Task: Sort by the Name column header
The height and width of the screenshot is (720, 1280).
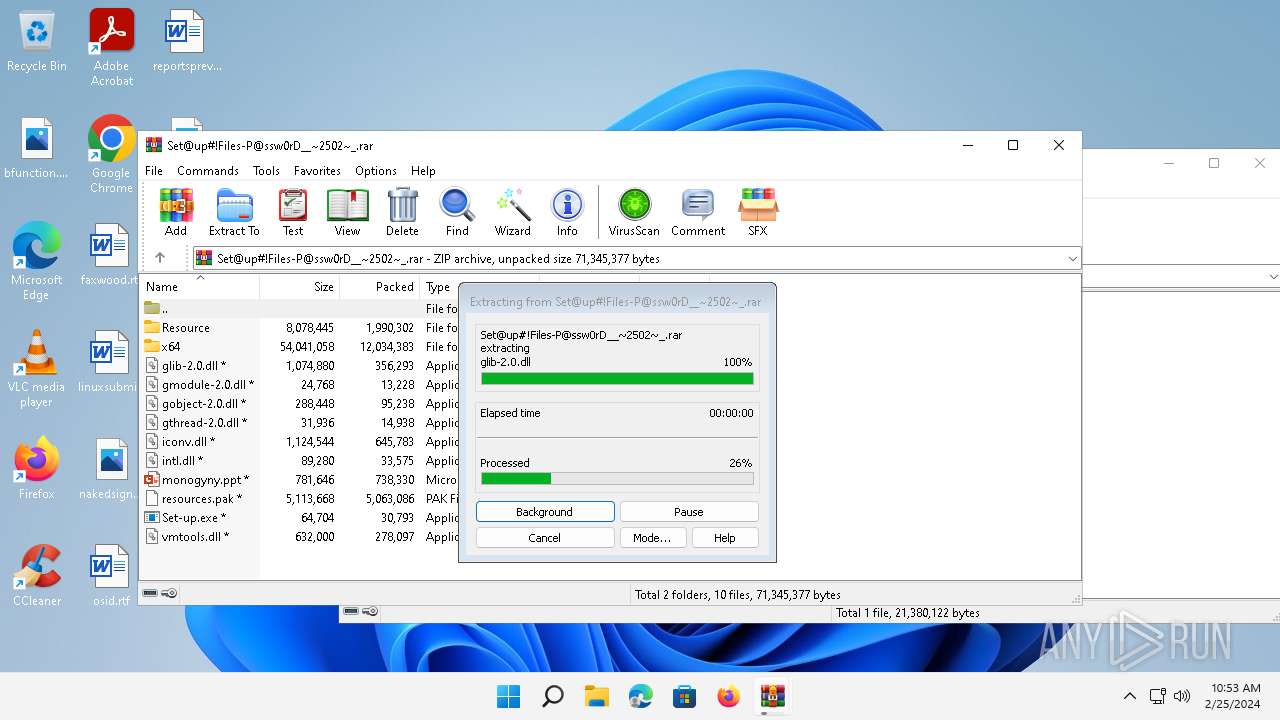Action: tap(200, 287)
